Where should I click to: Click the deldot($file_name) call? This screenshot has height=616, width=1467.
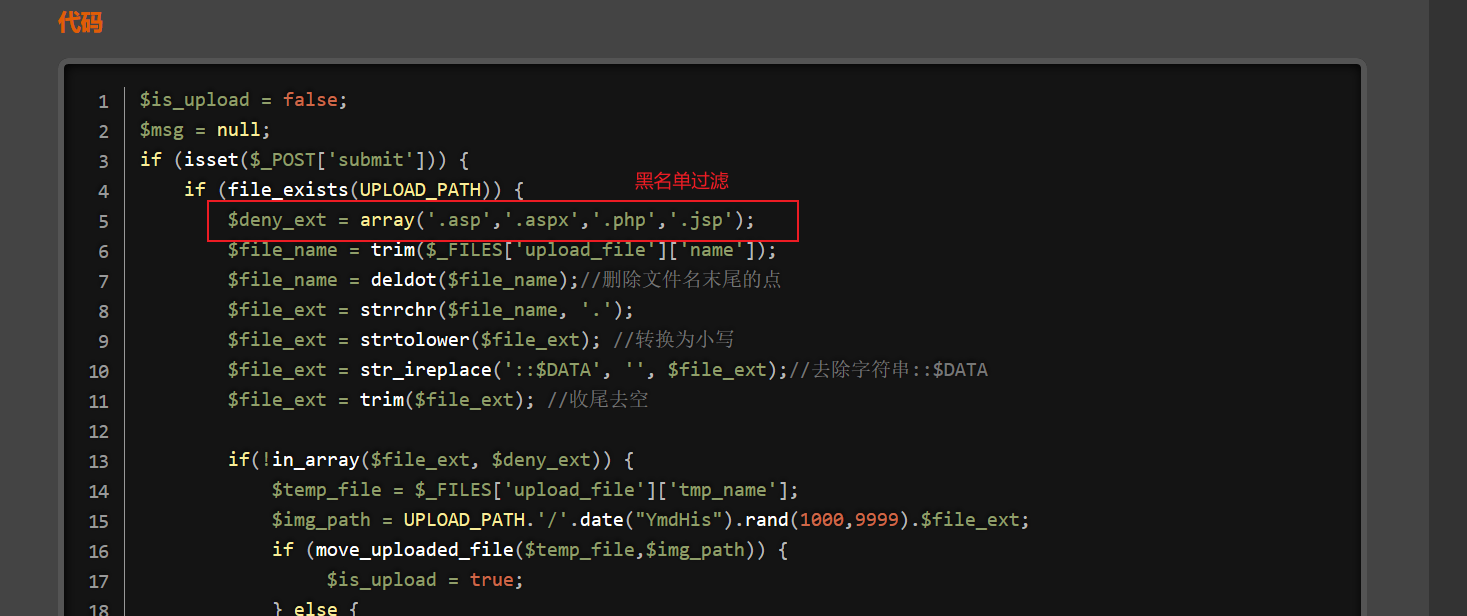[x=470, y=280]
